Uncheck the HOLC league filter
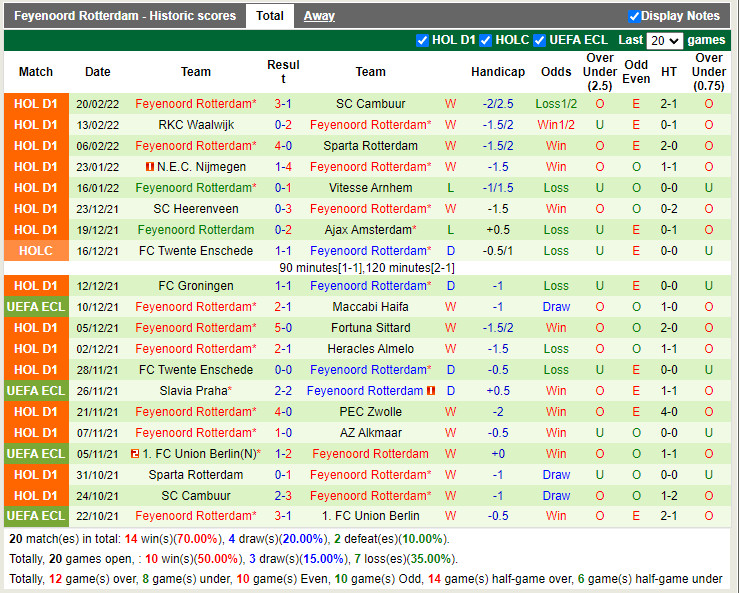 [x=485, y=41]
